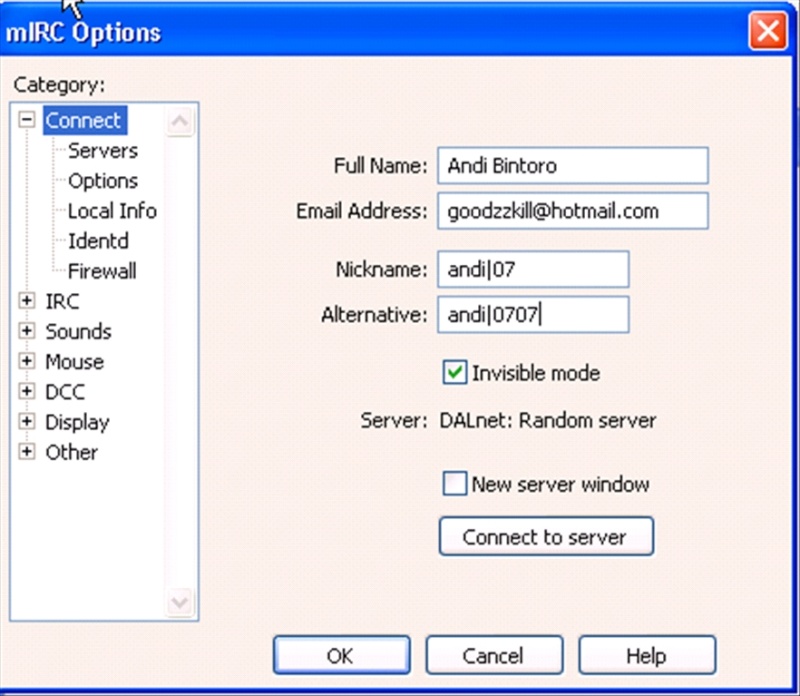800x696 pixels.
Task: Open the Identd subcategory
Action: pyautogui.click(x=98, y=241)
